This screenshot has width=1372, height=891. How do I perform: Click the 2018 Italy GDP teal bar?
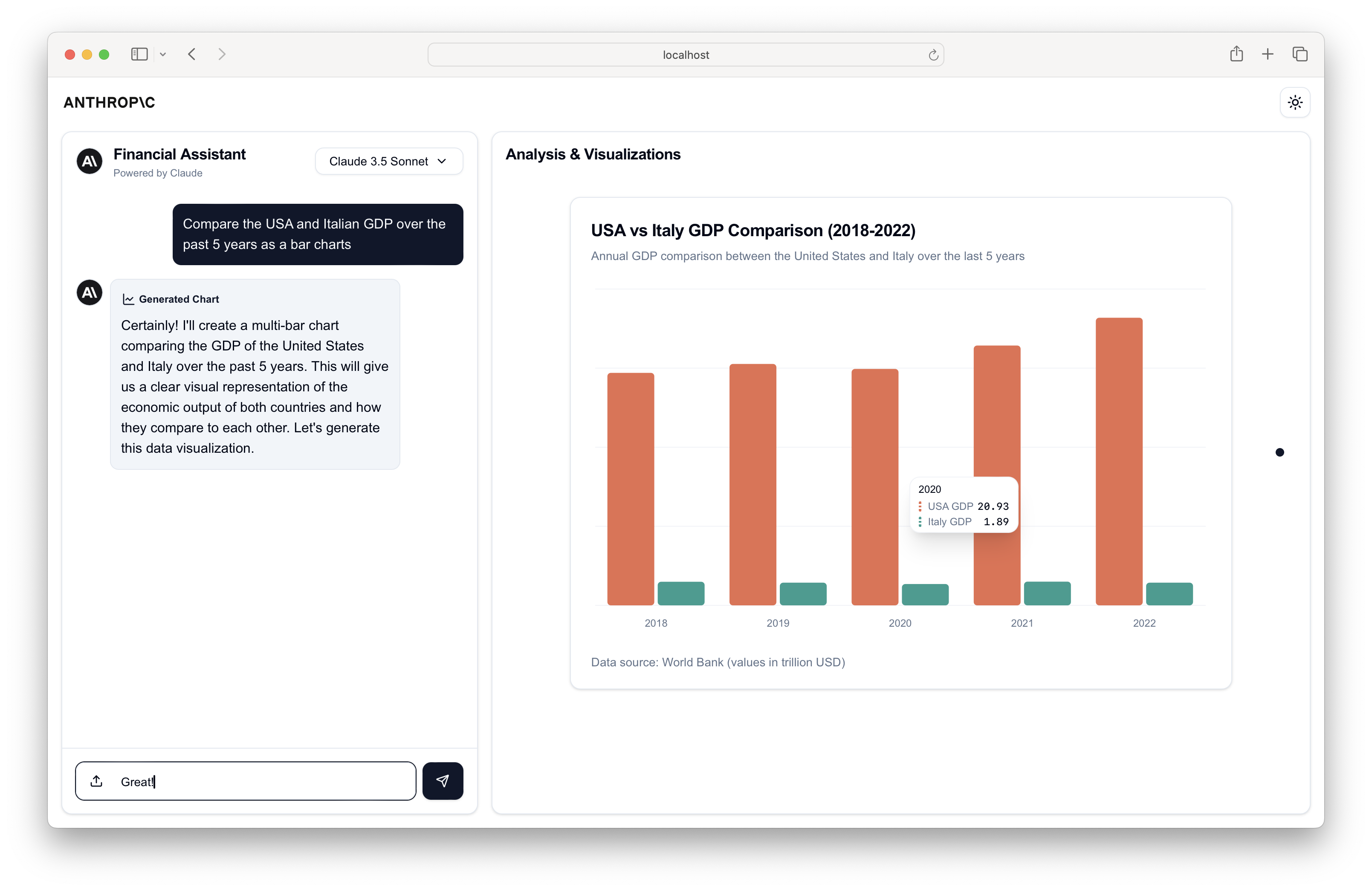[681, 593]
